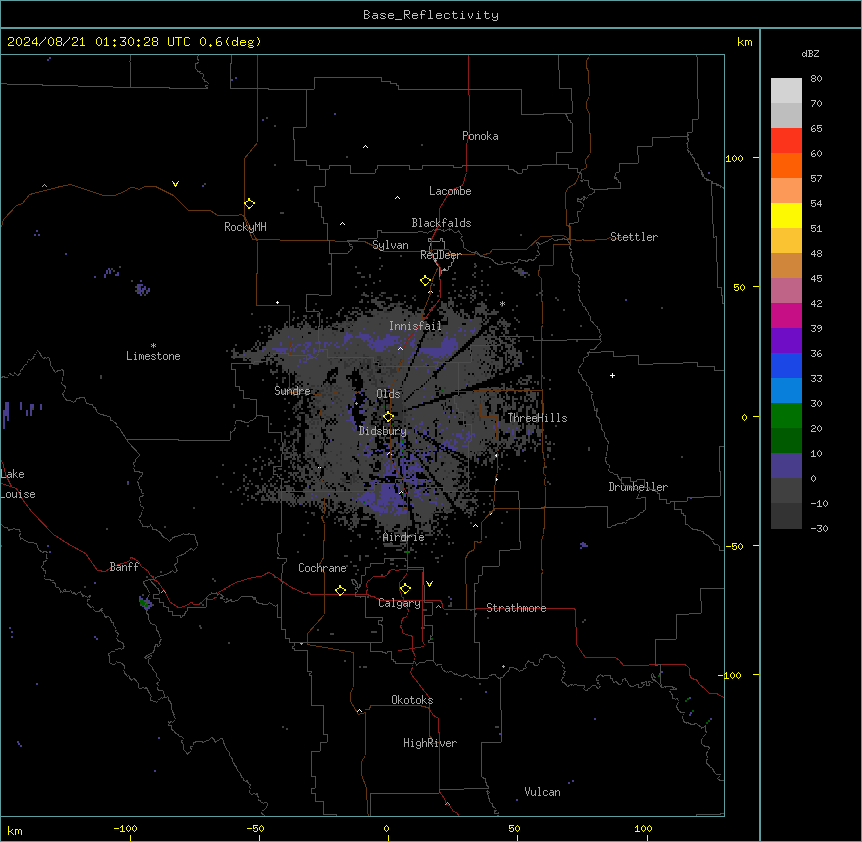
Task: Pick the bright green 30 dBZ swatch
Action: click(786, 416)
